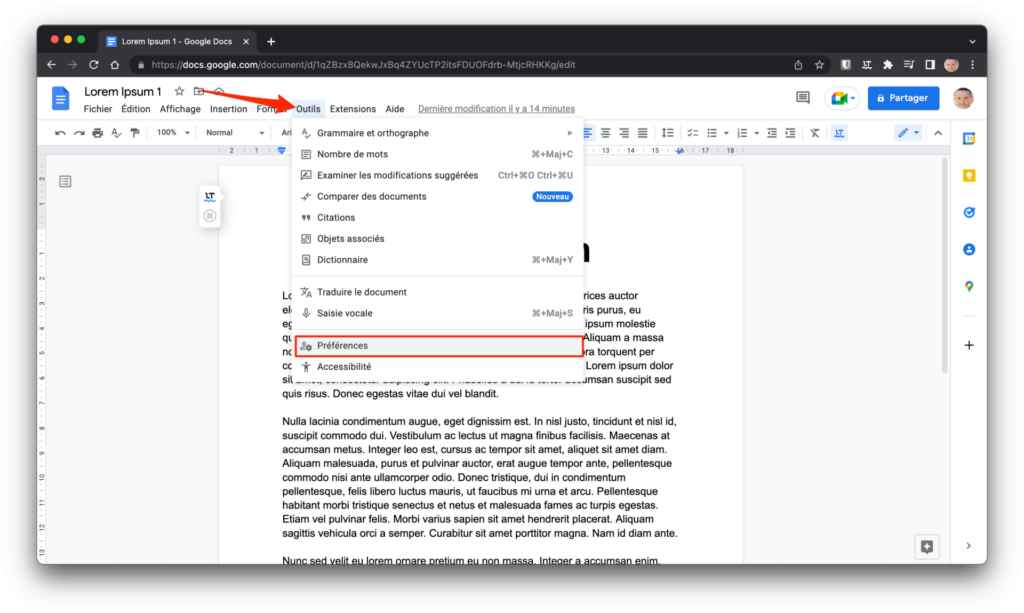This screenshot has width=1024, height=613.
Task: Expand the Grammaire et orthographe submenu
Action: tap(437, 133)
